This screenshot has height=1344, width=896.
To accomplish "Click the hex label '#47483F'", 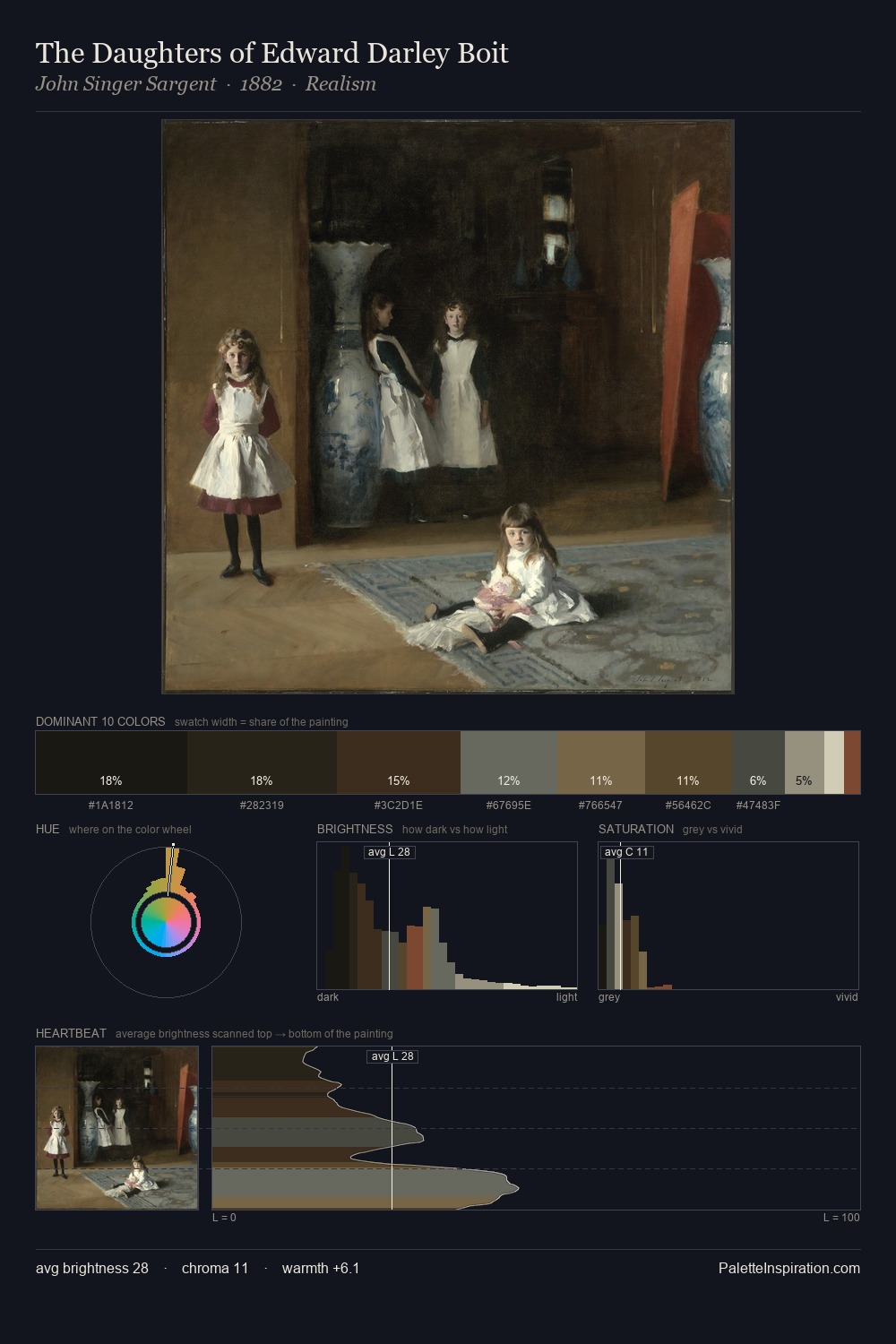I will click(x=758, y=806).
